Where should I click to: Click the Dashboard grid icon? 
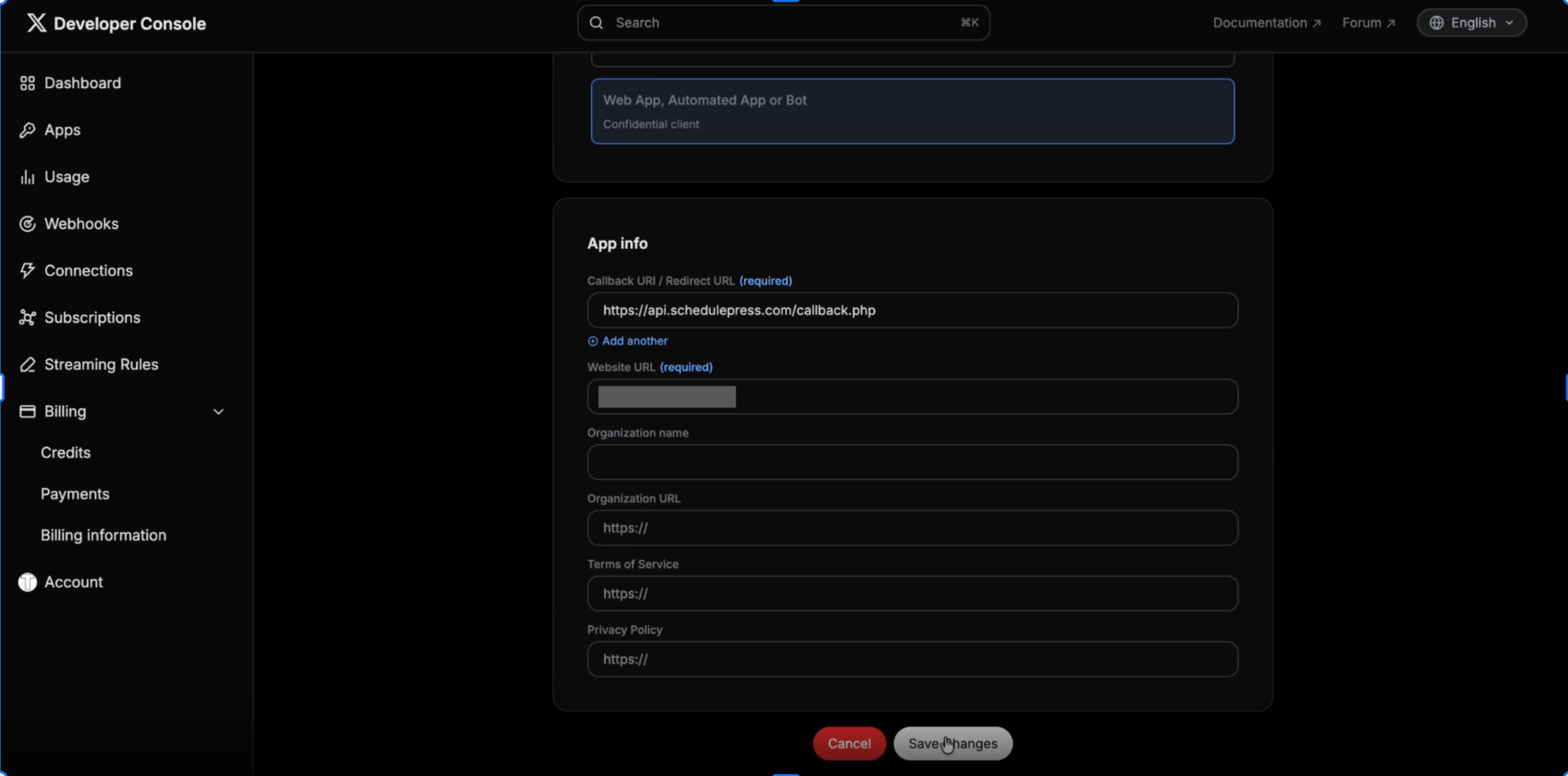[x=28, y=83]
